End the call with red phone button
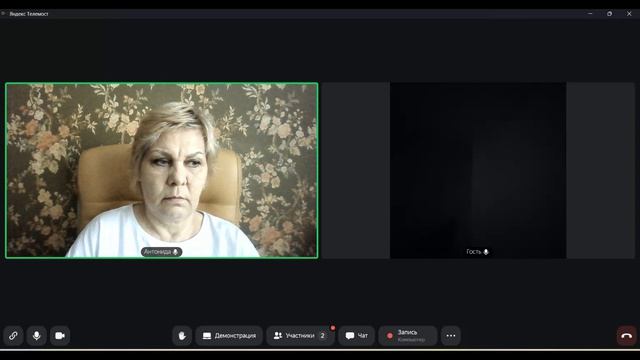The height and width of the screenshot is (360, 640). tap(627, 336)
